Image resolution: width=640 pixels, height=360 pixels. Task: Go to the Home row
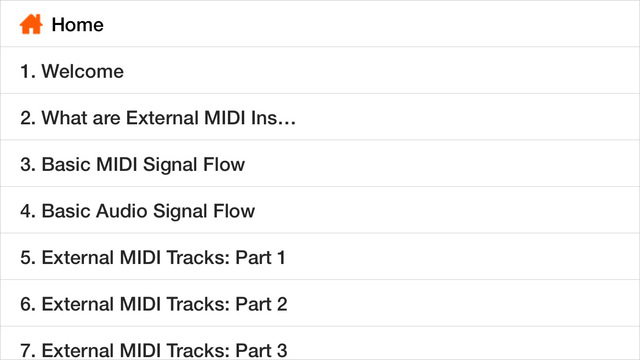click(320, 24)
